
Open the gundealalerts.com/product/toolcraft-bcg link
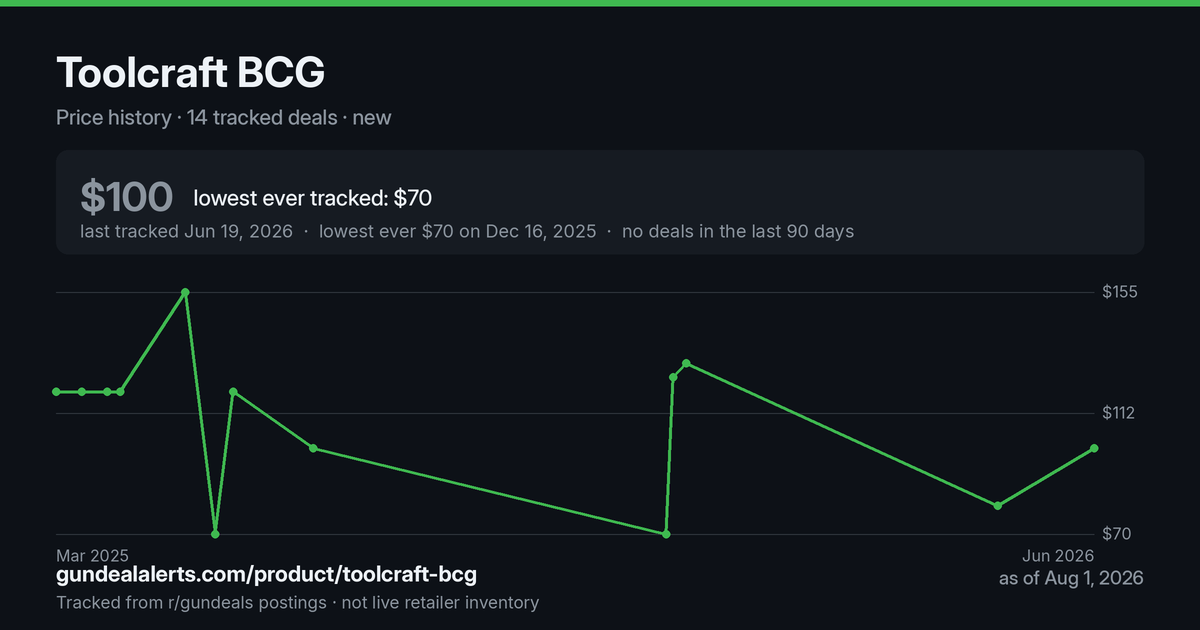[x=266, y=575]
